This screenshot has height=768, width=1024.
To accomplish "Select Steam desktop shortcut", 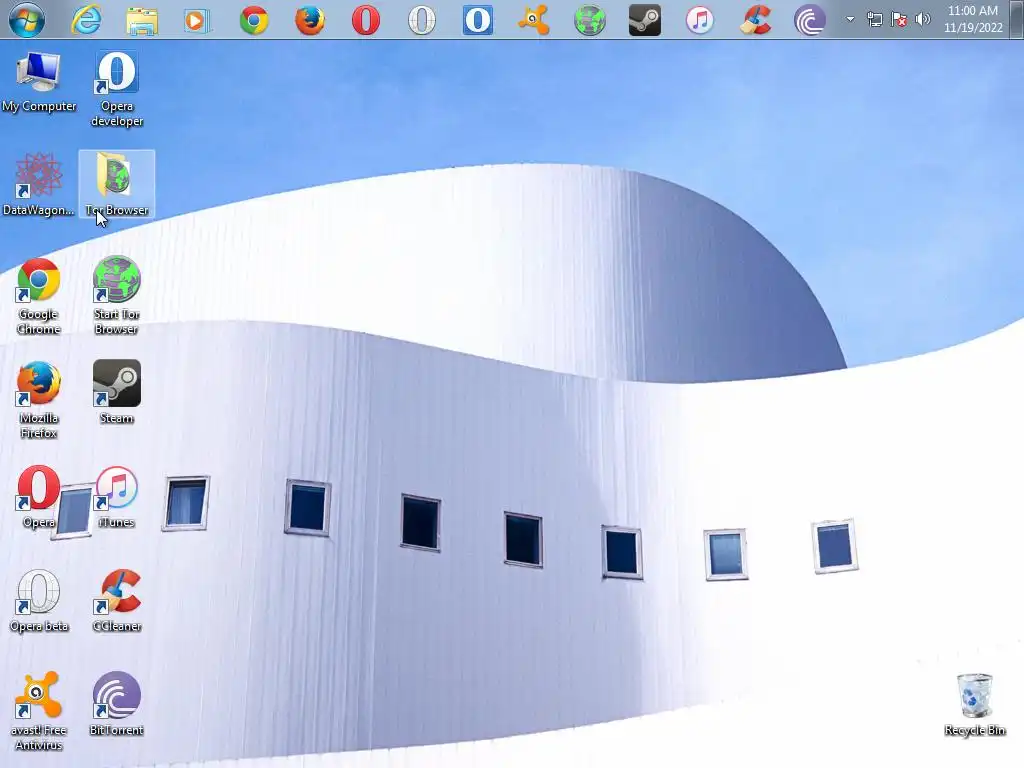I will pyautogui.click(x=117, y=392).
